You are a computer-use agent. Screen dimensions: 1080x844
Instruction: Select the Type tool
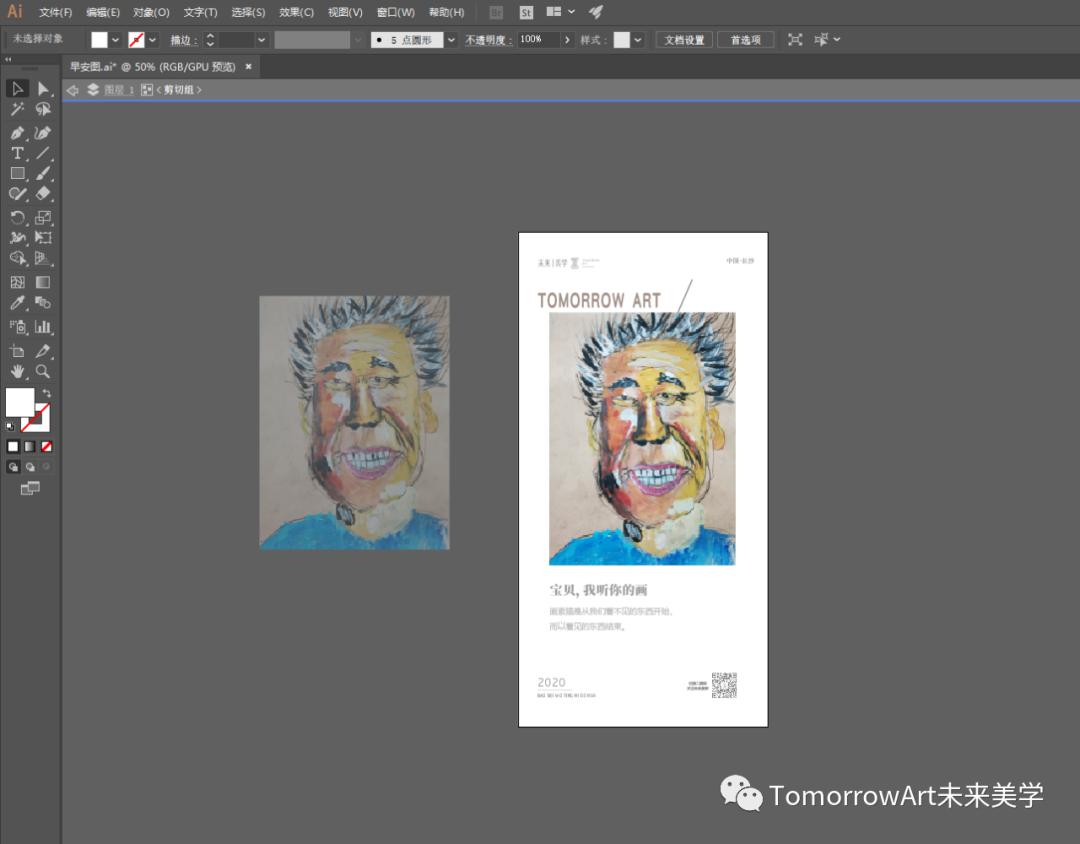click(17, 153)
